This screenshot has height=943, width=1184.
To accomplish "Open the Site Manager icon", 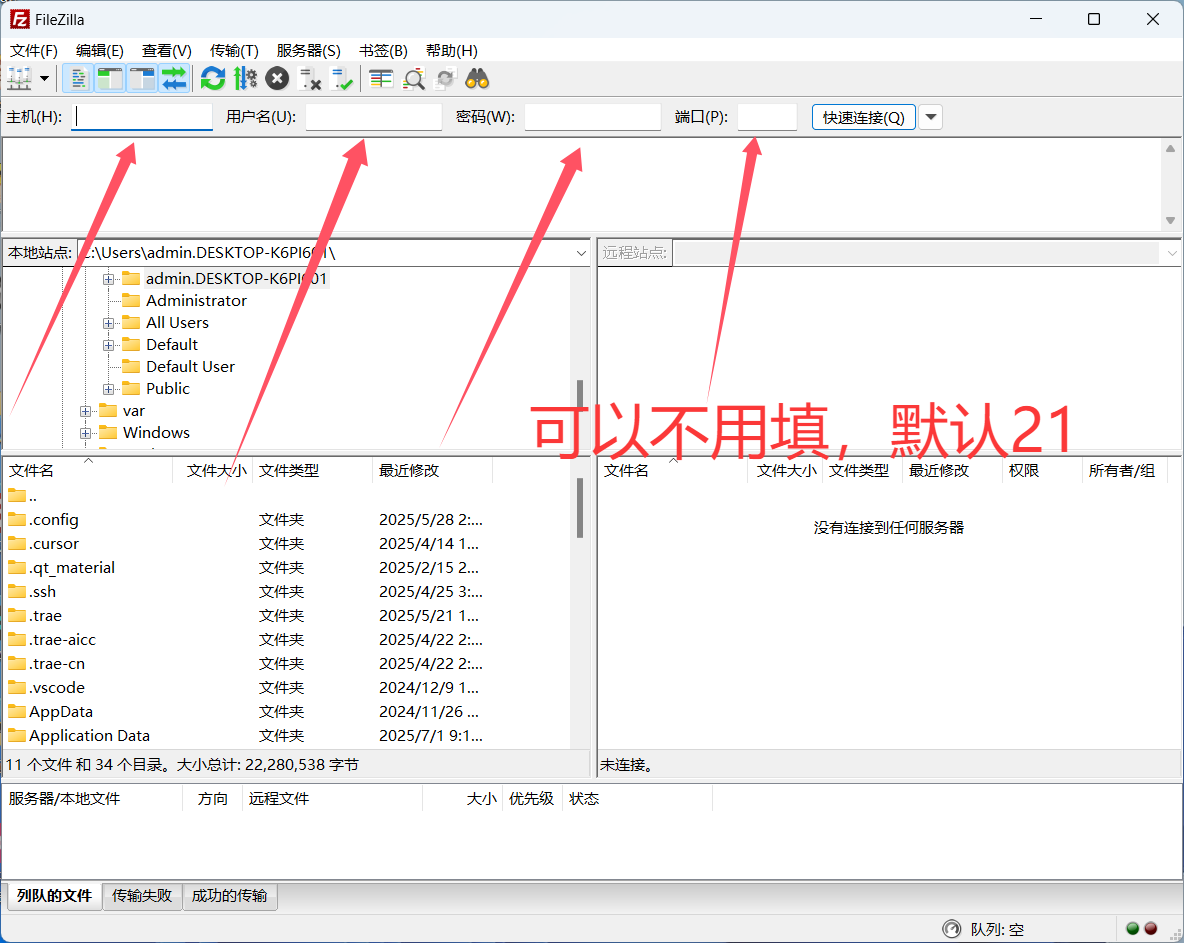I will tap(19, 79).
